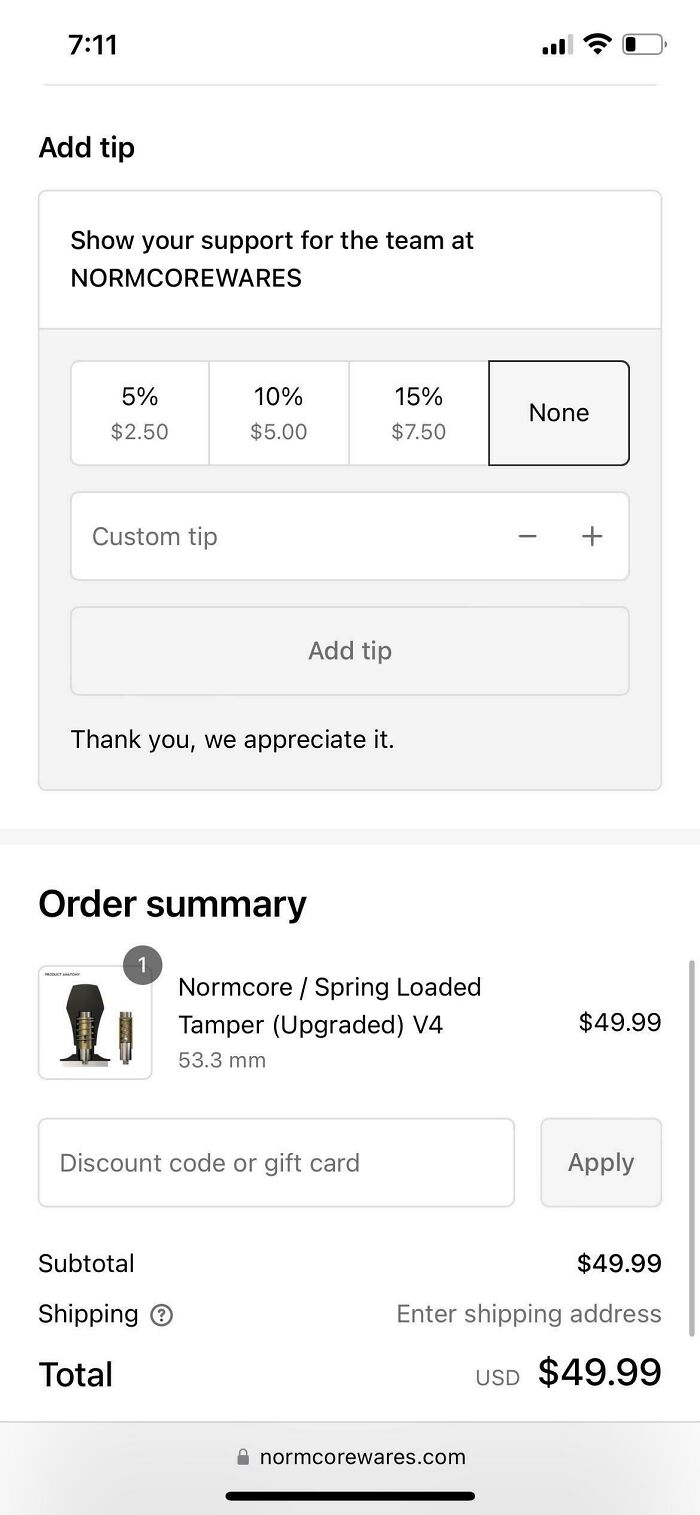The image size is (700, 1515).
Task: Tap the normcorewares.com address bar
Action: 351,1457
